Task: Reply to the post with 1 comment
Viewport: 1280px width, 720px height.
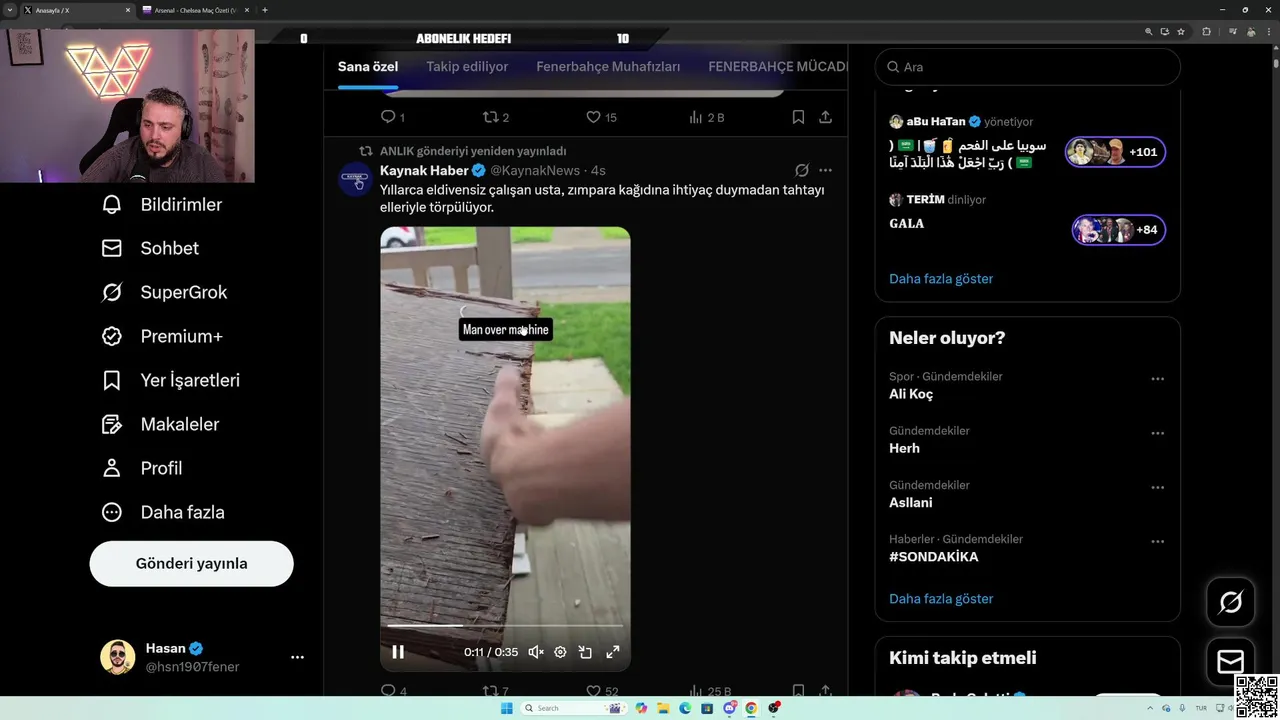Action: tap(392, 117)
